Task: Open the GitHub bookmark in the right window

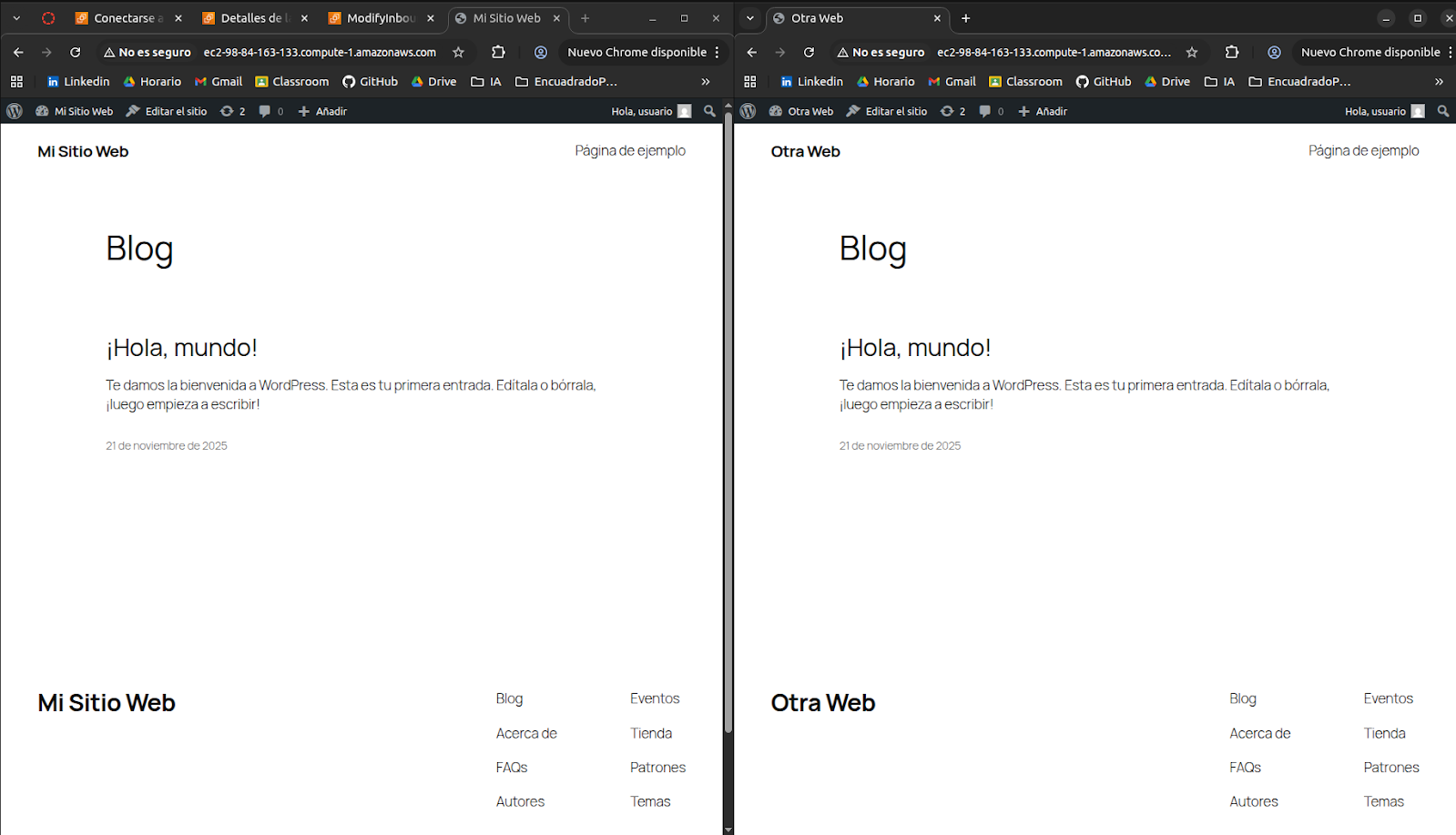Action: pos(1104,82)
